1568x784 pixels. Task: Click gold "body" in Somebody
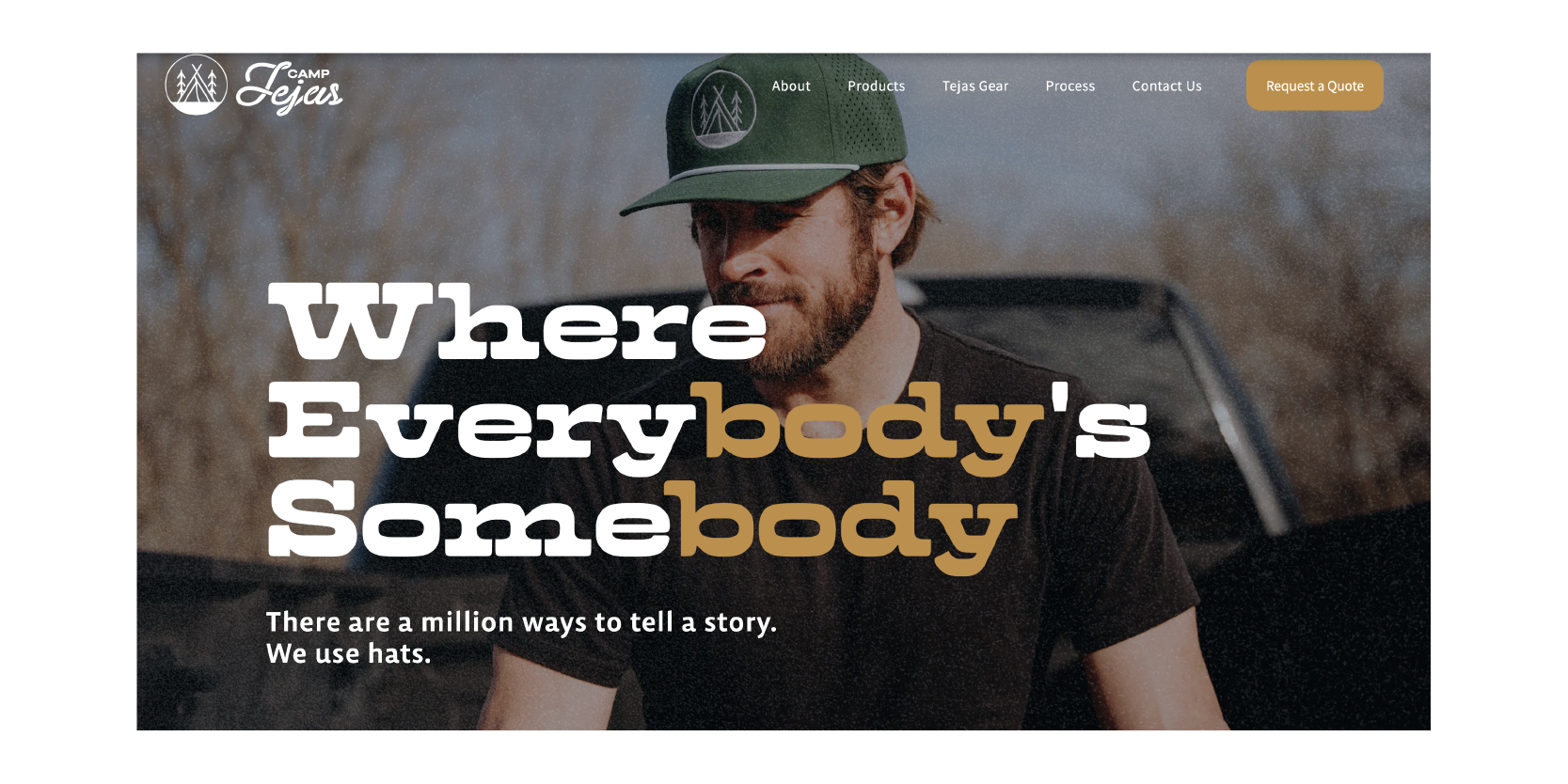[x=841, y=525]
